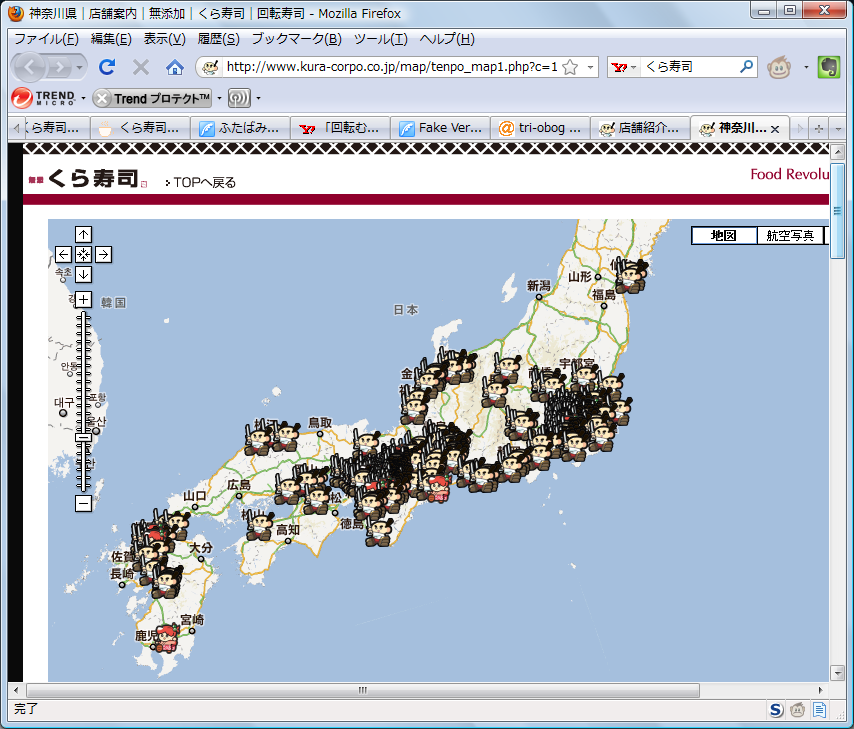Open dropdown beside wireless signal icon
The height and width of the screenshot is (729, 854).
click(x=258, y=98)
